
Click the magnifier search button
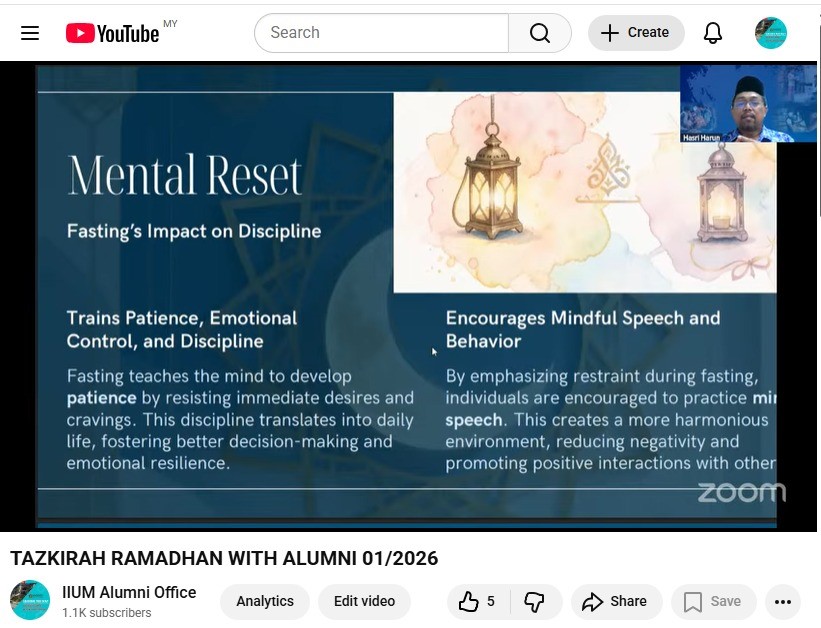point(540,33)
